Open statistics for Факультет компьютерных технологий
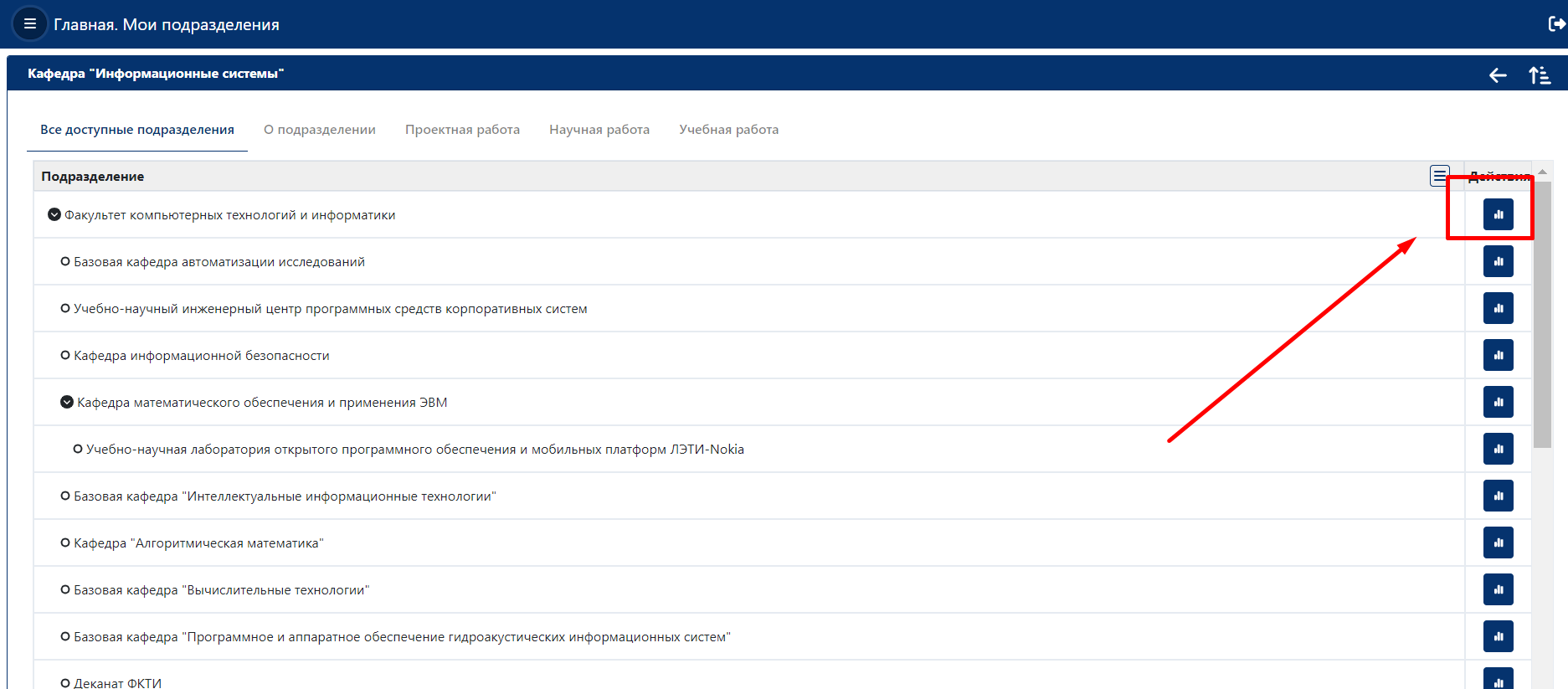 point(1498,214)
